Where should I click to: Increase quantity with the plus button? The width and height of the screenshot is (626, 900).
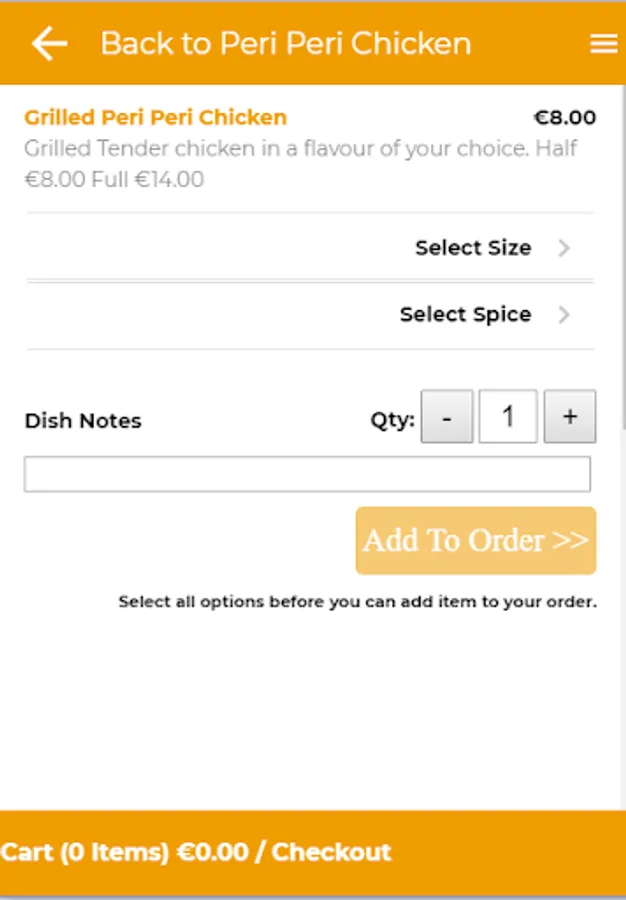tap(569, 417)
